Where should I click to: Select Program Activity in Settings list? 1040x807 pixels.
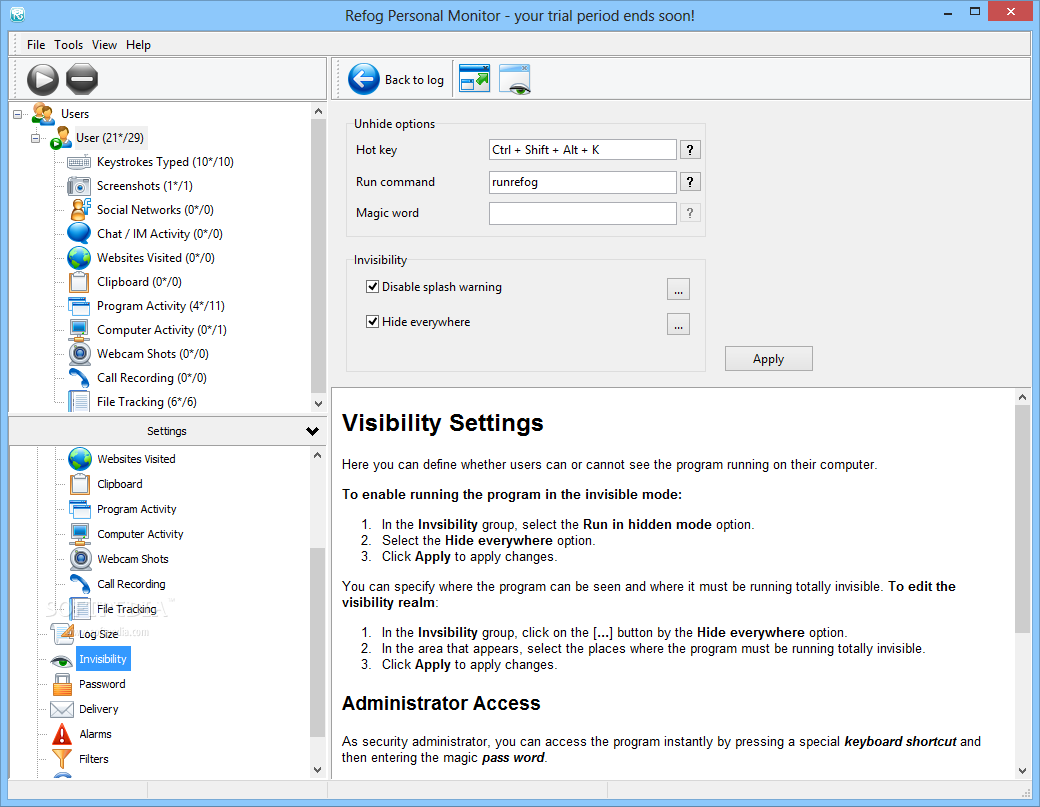[137, 509]
